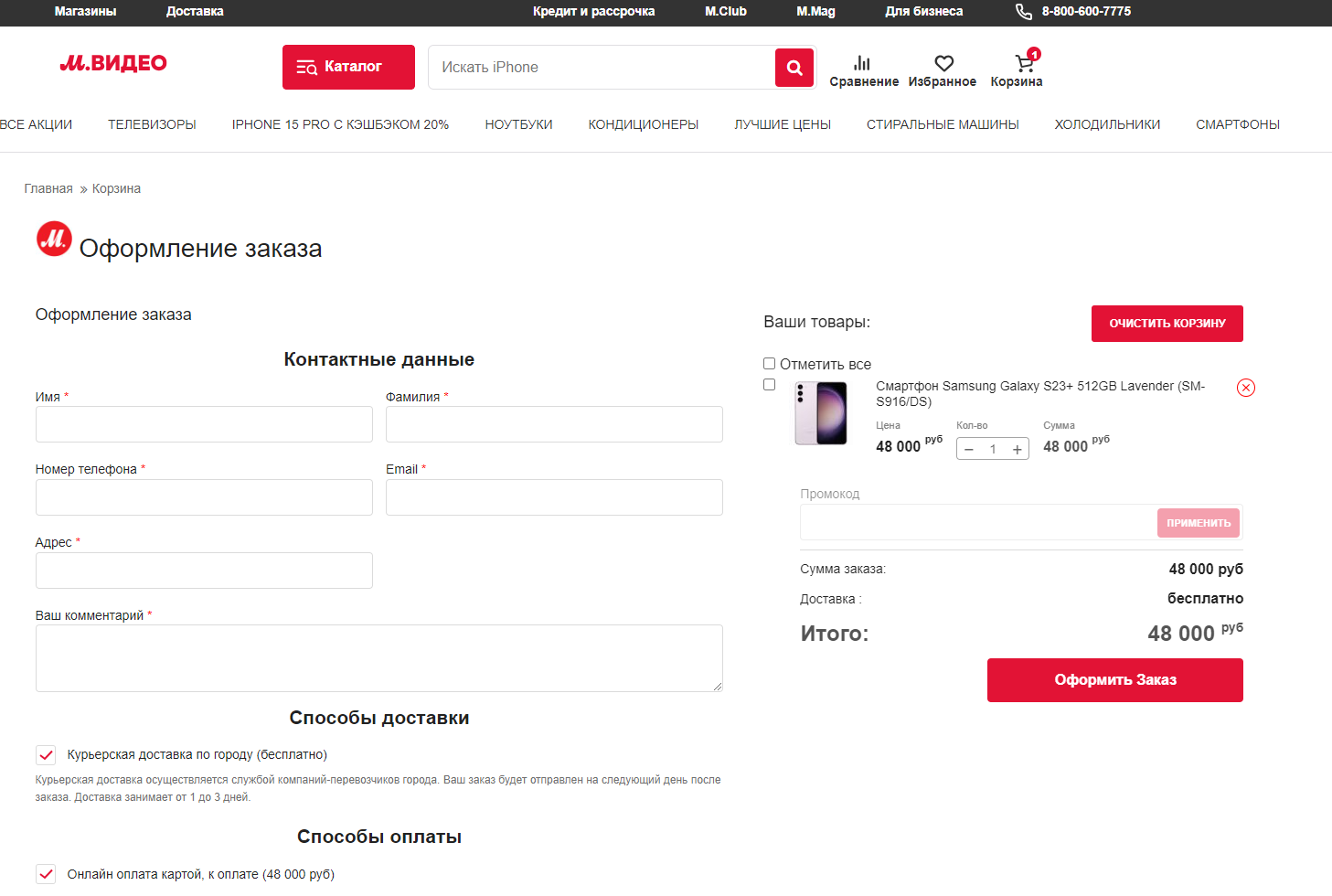Image resolution: width=1332 pixels, height=896 pixels.
Task: Select the Сумма заказа 48 000 руб value
Action: (1206, 569)
